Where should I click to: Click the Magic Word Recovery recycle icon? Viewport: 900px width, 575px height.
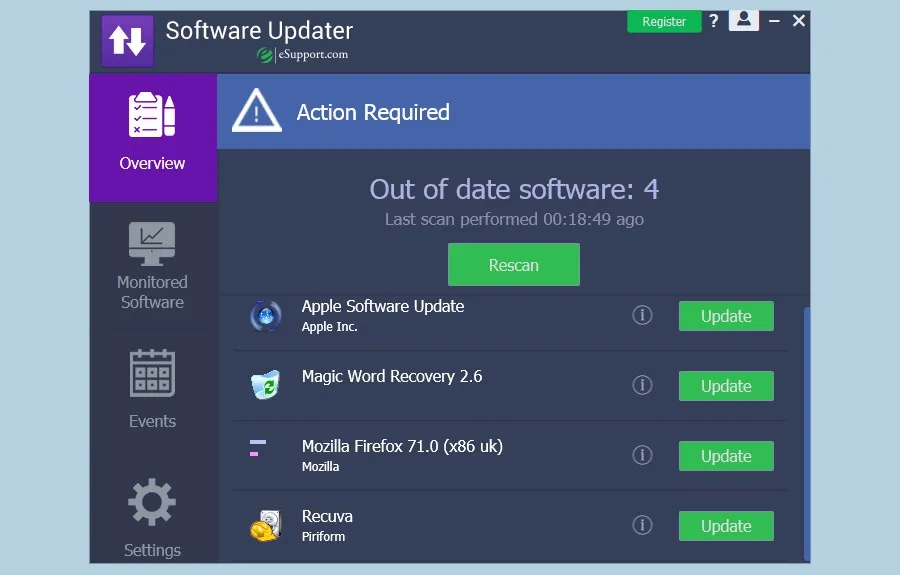point(265,385)
